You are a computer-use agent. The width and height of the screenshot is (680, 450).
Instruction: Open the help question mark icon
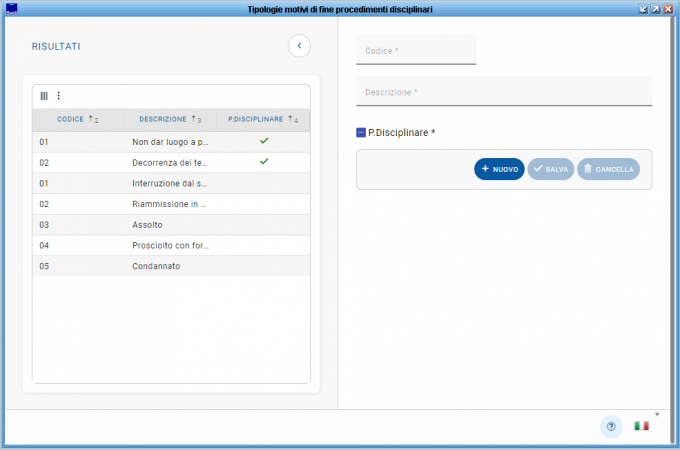(611, 426)
